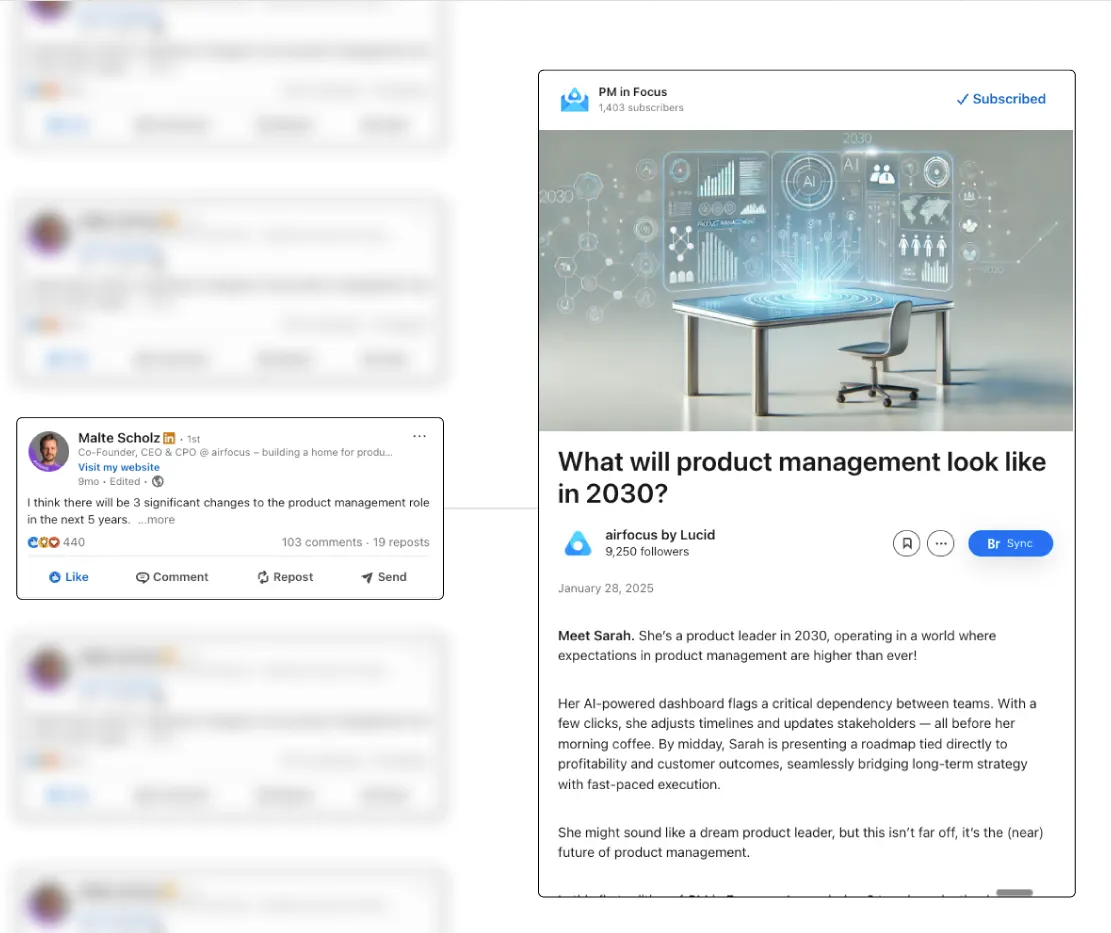
Task: Comment on Malte Scholz's post
Action: tap(172, 577)
